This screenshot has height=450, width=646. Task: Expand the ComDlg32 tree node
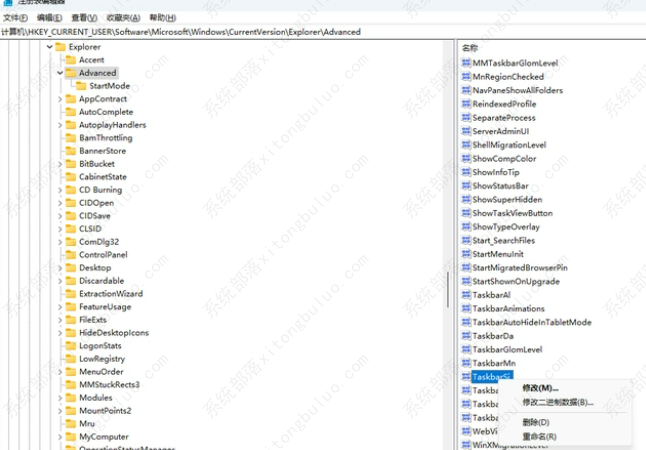[60, 242]
